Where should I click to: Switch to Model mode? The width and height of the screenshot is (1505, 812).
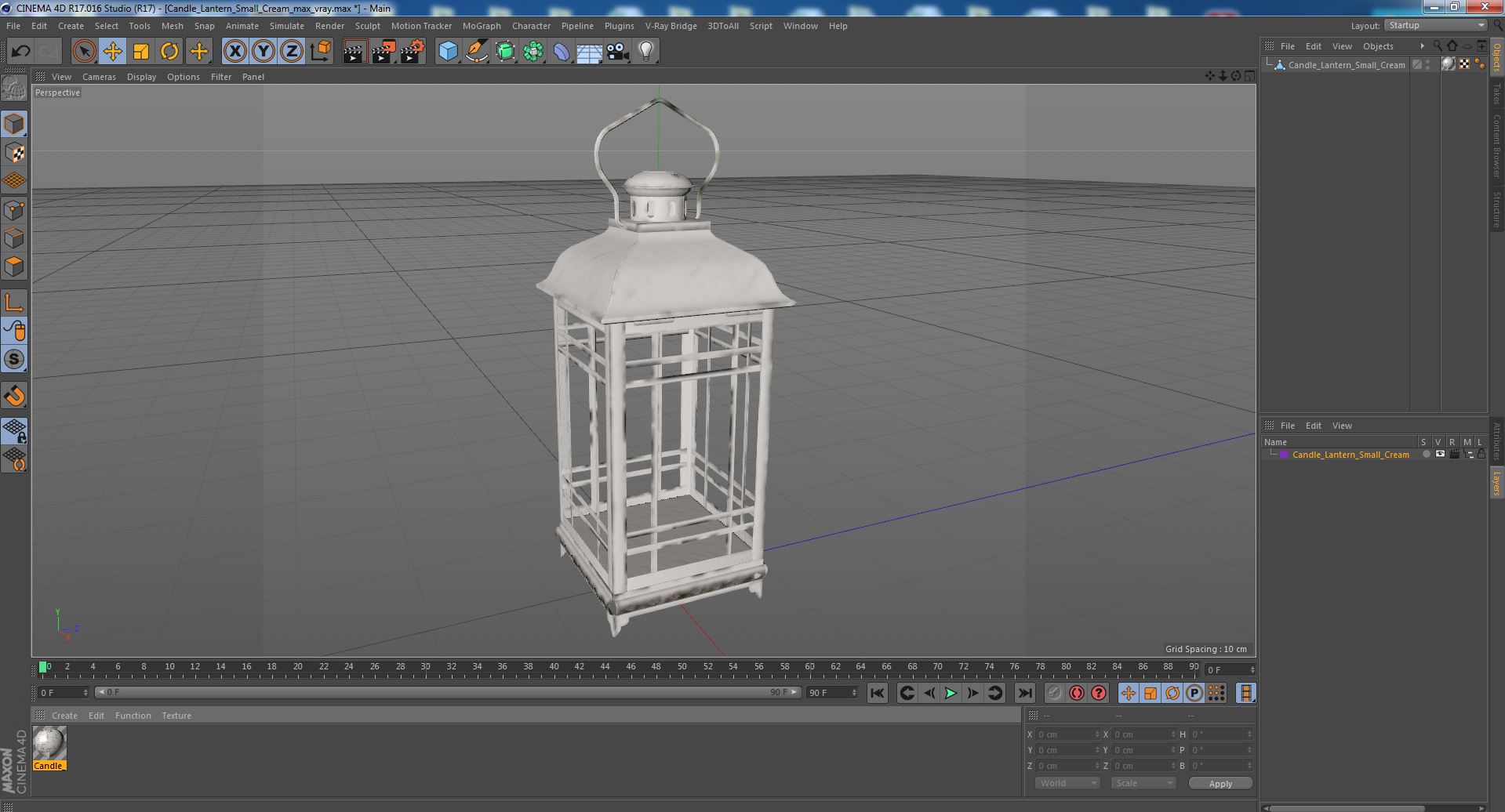click(14, 124)
